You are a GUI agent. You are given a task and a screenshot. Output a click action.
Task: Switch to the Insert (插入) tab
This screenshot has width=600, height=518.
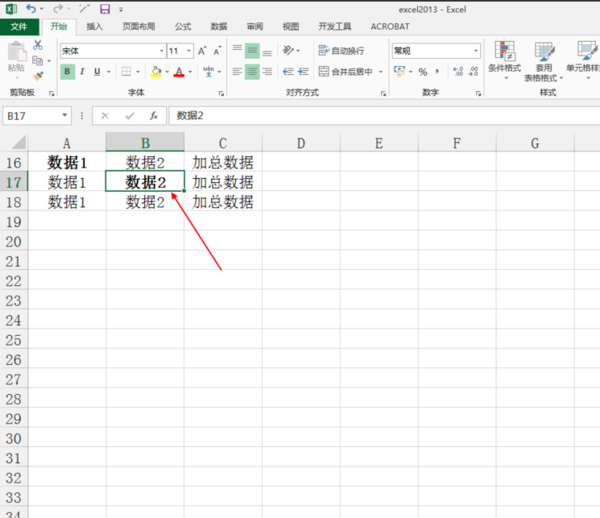click(x=95, y=26)
